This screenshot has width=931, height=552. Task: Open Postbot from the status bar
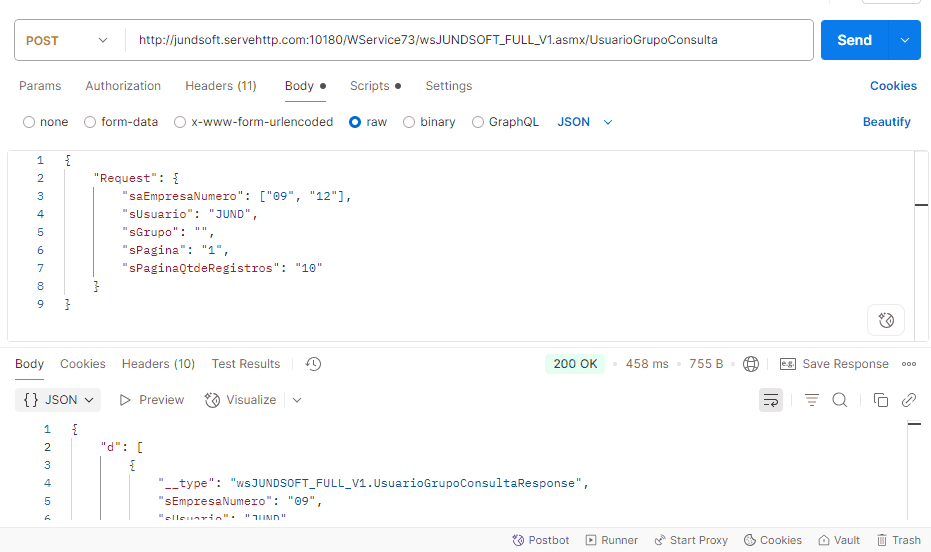click(x=540, y=540)
